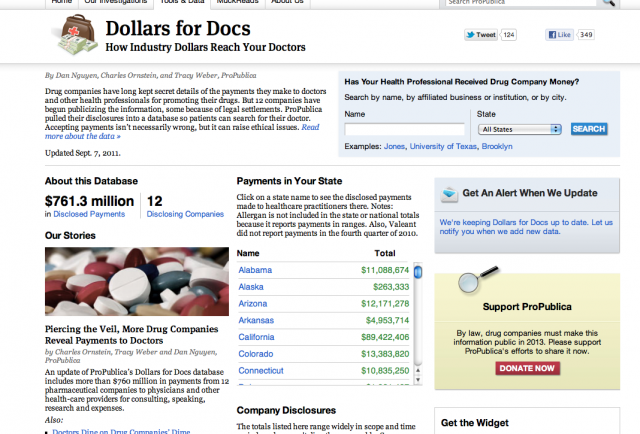Like the page on Facebook
Screen dimensions: 640x434
559,35
